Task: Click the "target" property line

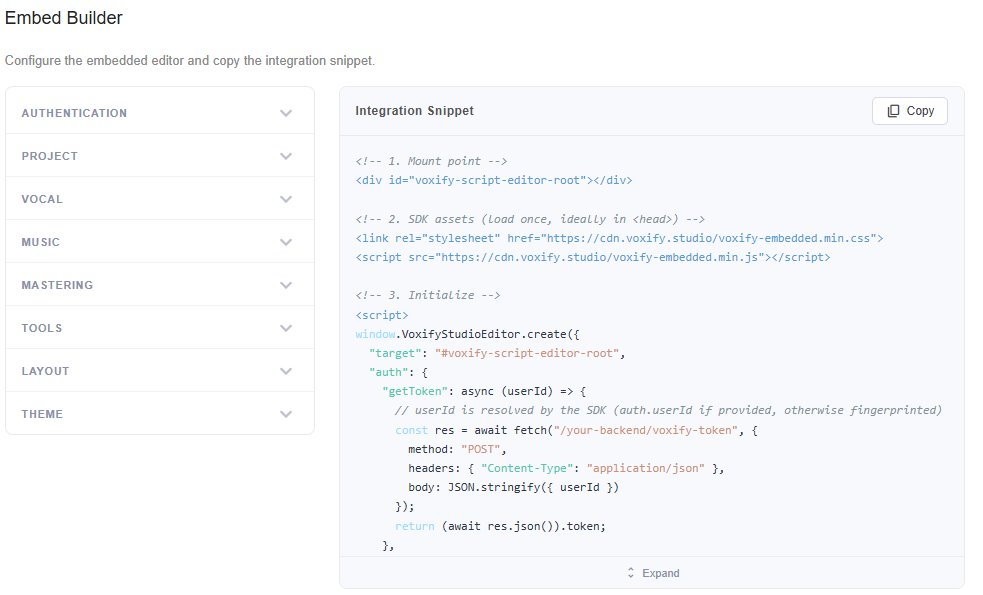Action: 497,354
